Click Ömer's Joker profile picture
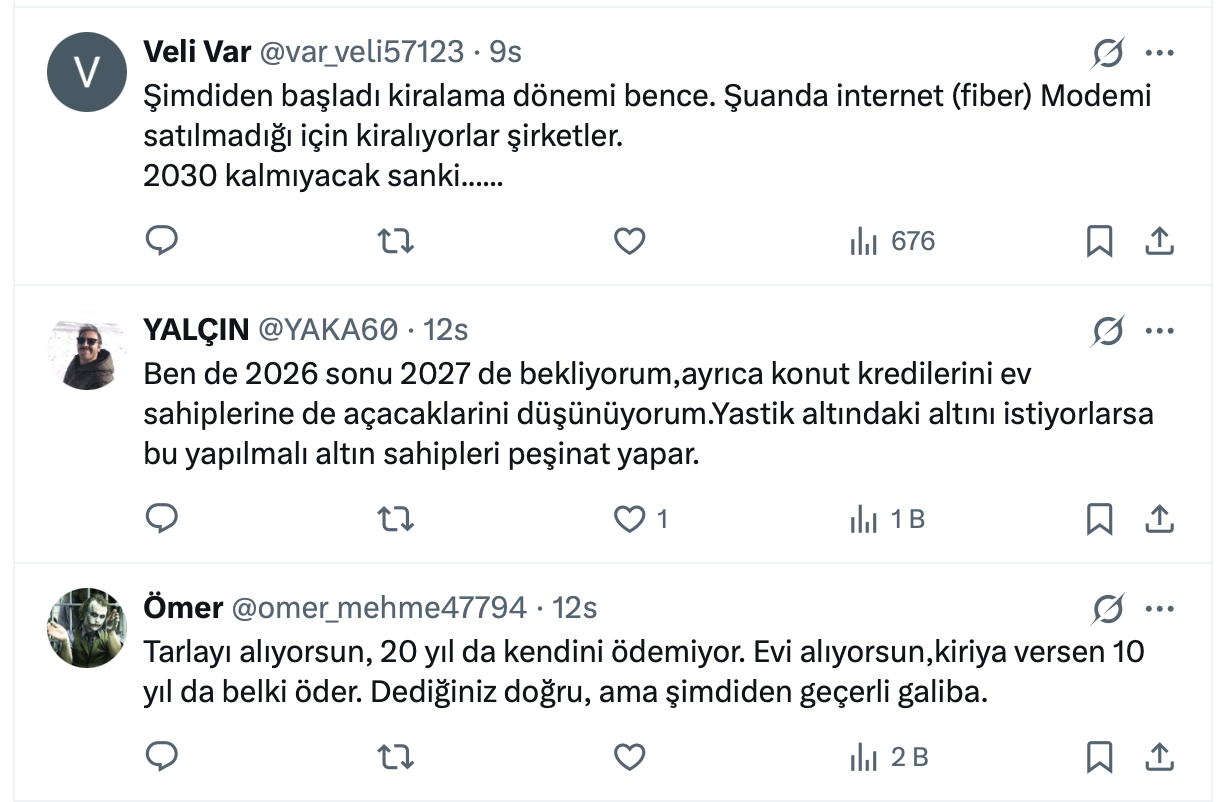Image resolution: width=1222 pixels, height=802 pixels. (x=87, y=628)
